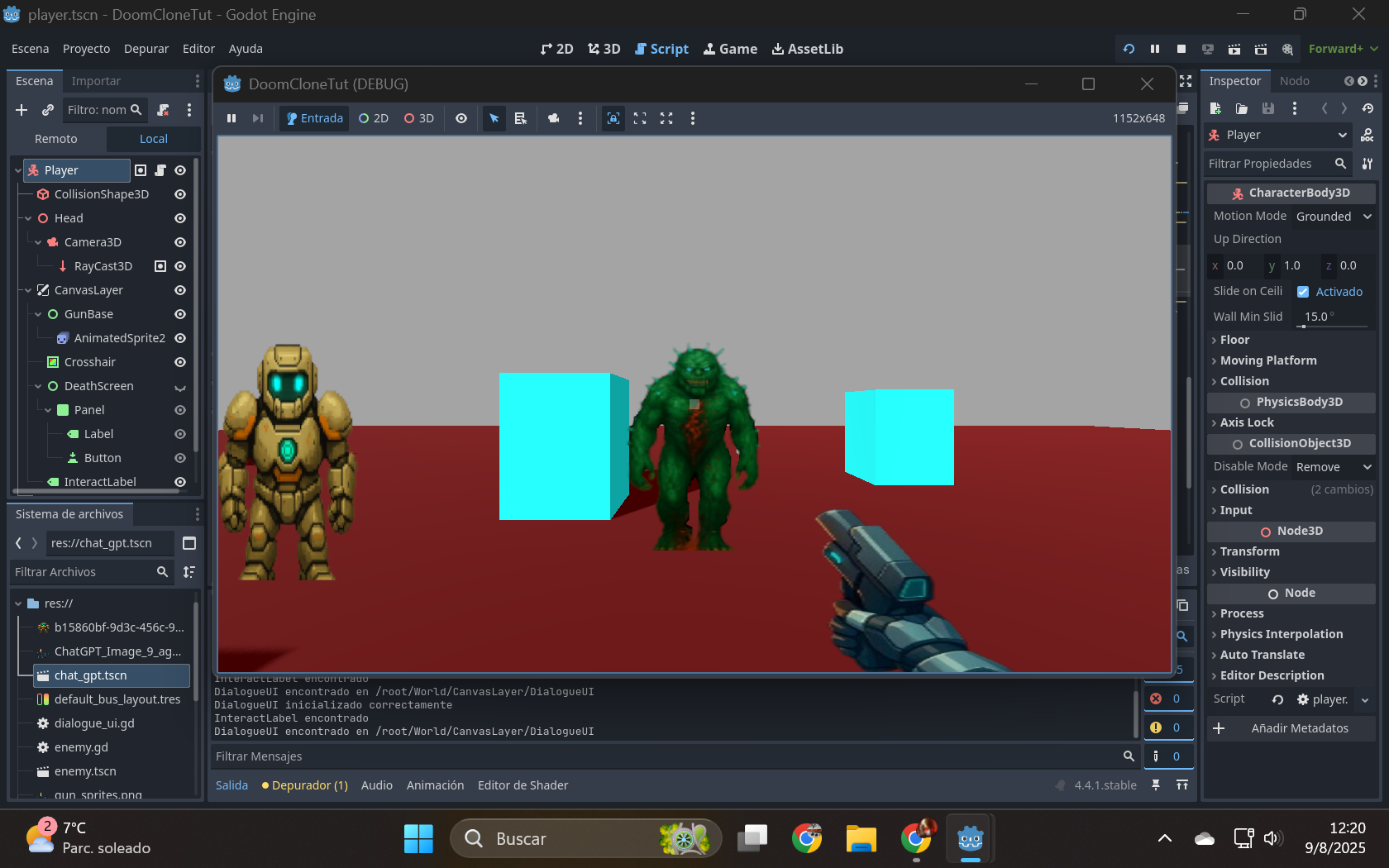Toggle Camera3D visibility eye

click(180, 242)
